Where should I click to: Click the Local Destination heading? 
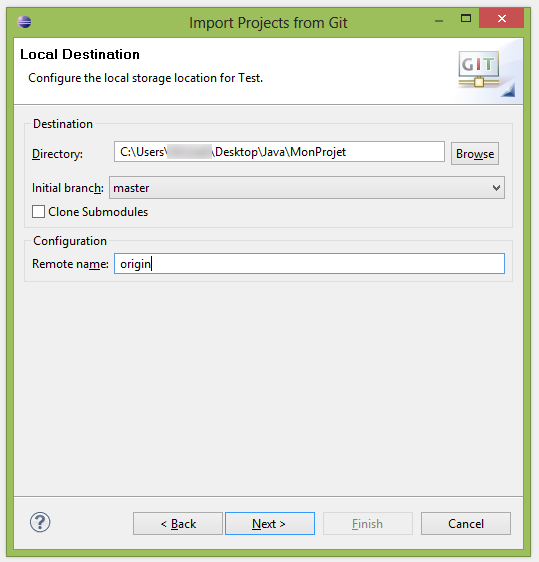80,54
